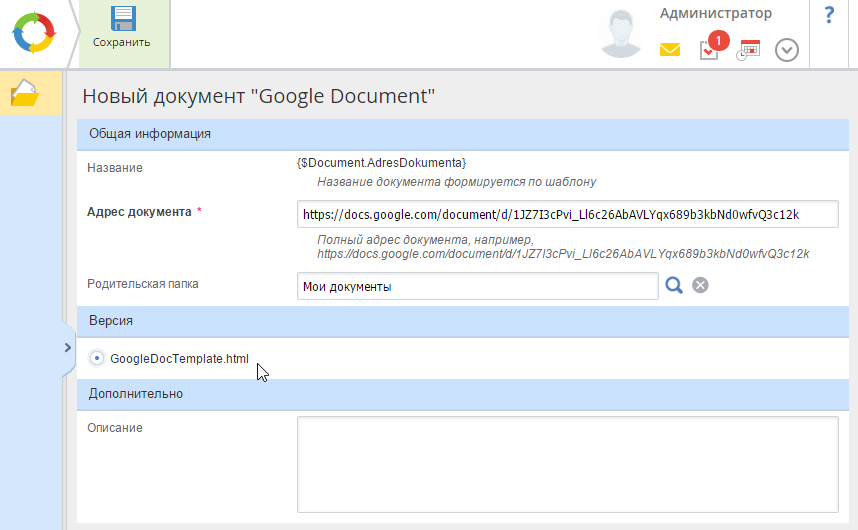Image resolution: width=858 pixels, height=530 pixels.
Task: Click the Родительская папка input field
Action: pos(477,287)
